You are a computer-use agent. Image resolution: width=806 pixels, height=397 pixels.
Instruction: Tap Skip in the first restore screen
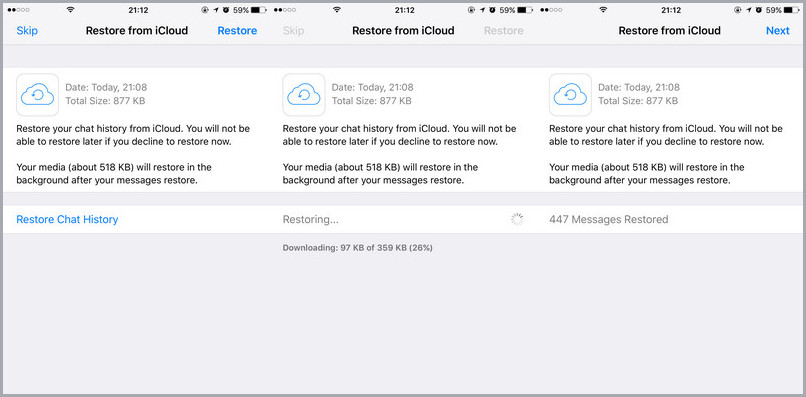(27, 30)
